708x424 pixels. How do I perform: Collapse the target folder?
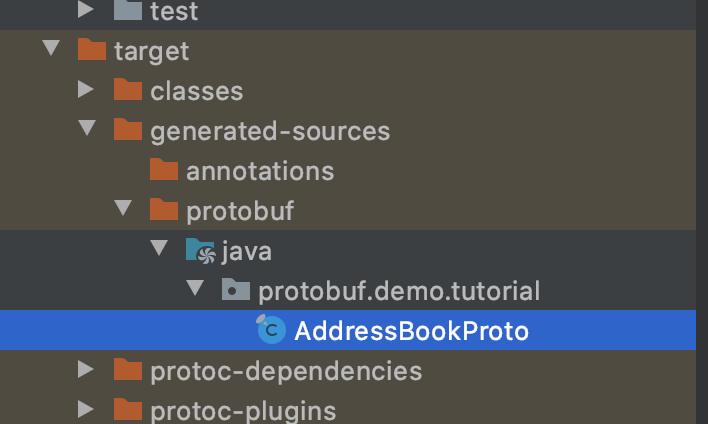click(52, 50)
